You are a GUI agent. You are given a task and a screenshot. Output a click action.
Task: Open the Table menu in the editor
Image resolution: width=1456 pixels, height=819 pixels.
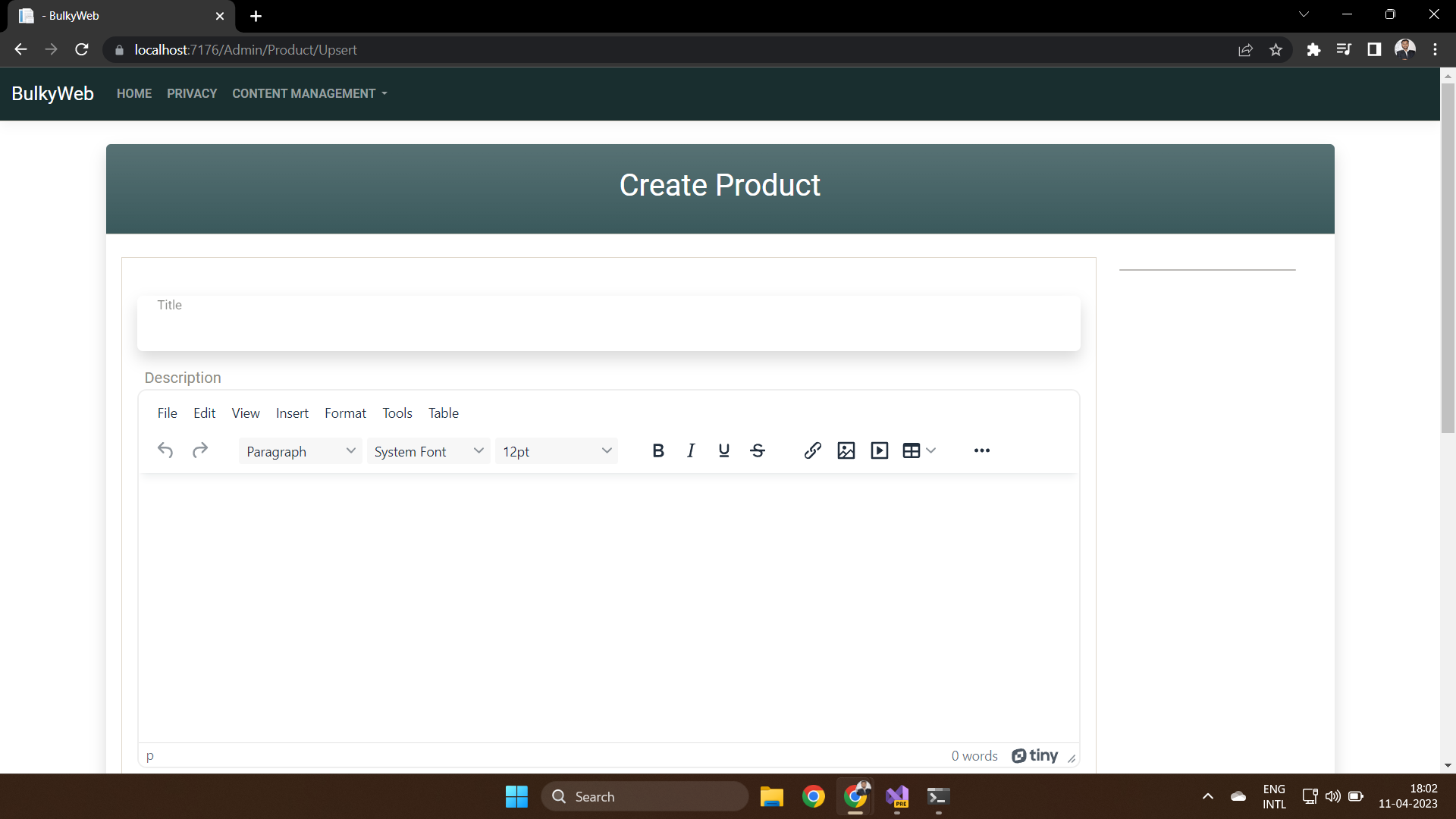(x=444, y=413)
